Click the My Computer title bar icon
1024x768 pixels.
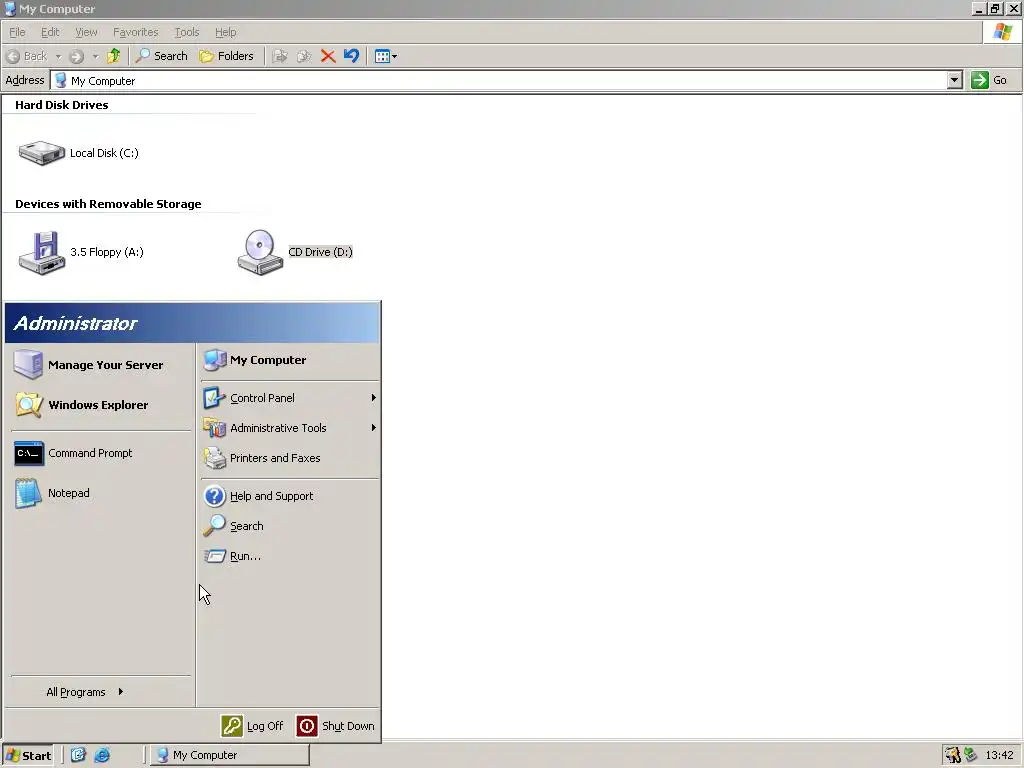[x=10, y=8]
